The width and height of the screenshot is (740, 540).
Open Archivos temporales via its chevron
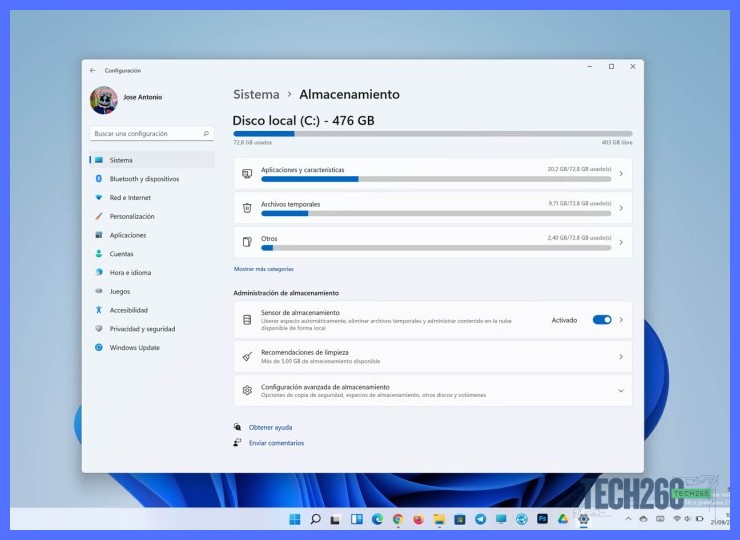point(621,208)
